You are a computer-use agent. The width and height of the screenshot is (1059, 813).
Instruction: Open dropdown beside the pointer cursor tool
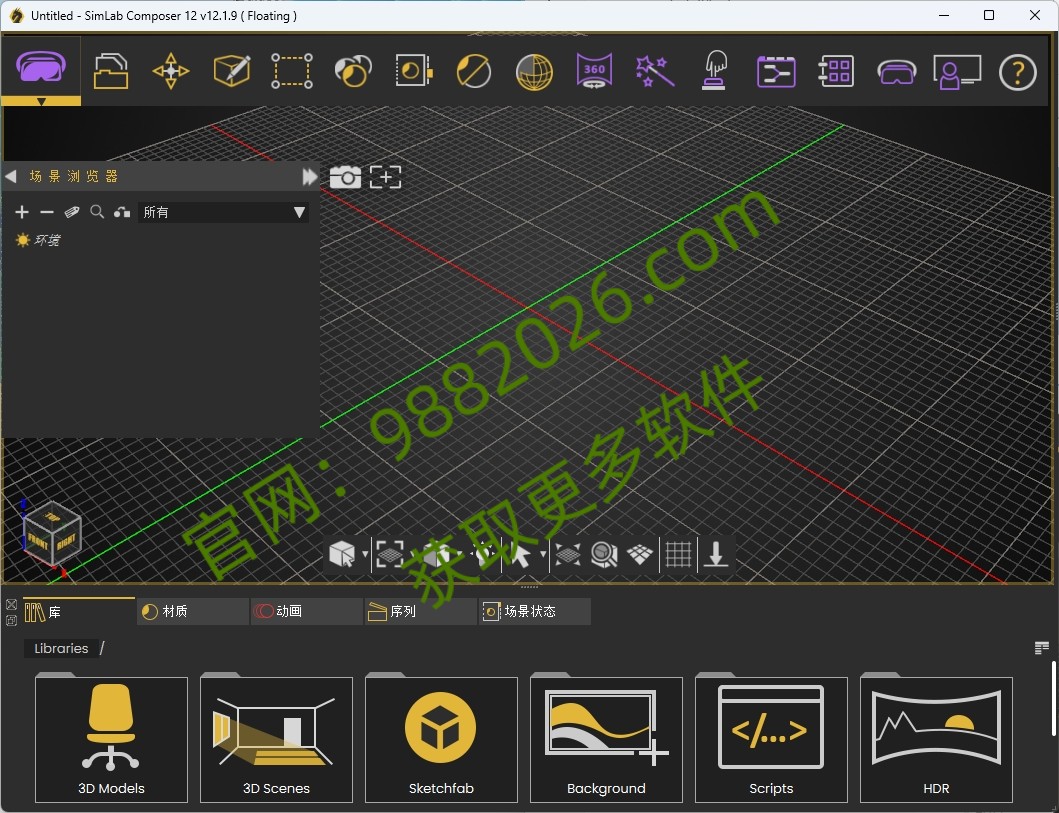[543, 555]
